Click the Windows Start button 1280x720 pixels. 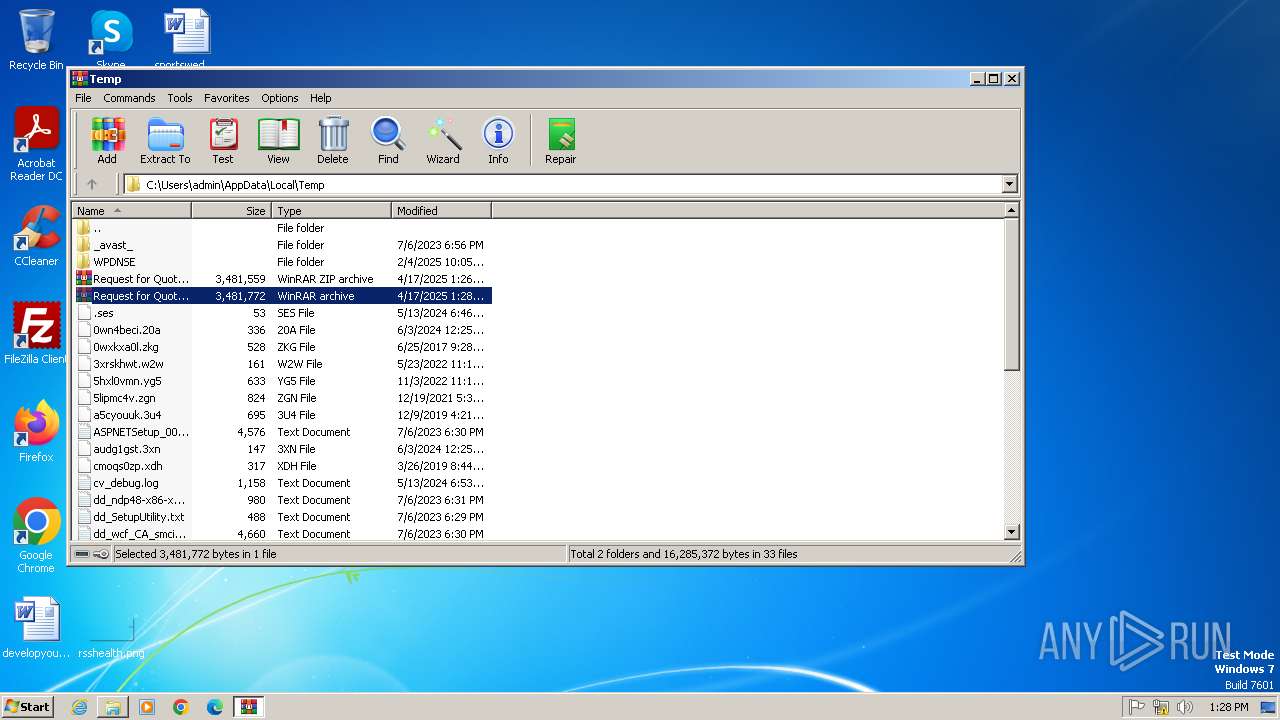(28, 707)
